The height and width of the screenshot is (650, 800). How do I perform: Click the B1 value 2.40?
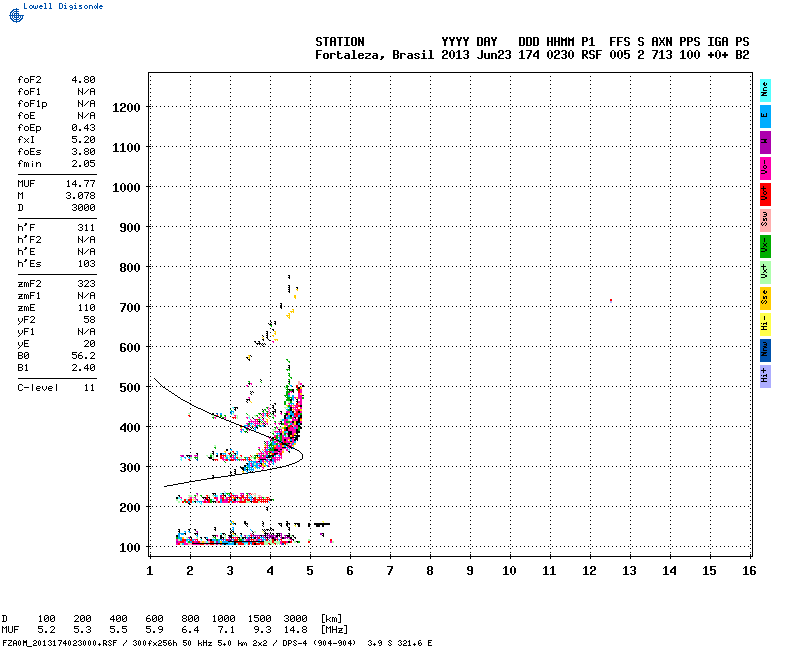[x=83, y=368]
